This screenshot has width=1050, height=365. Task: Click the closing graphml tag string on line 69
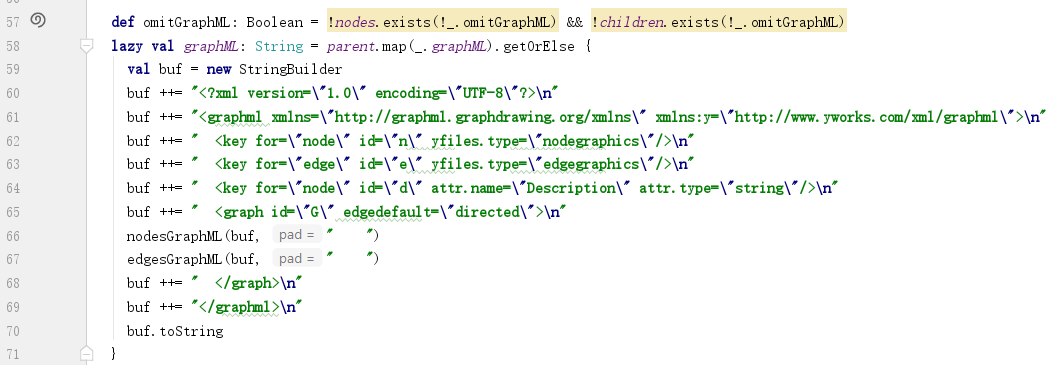click(246, 307)
